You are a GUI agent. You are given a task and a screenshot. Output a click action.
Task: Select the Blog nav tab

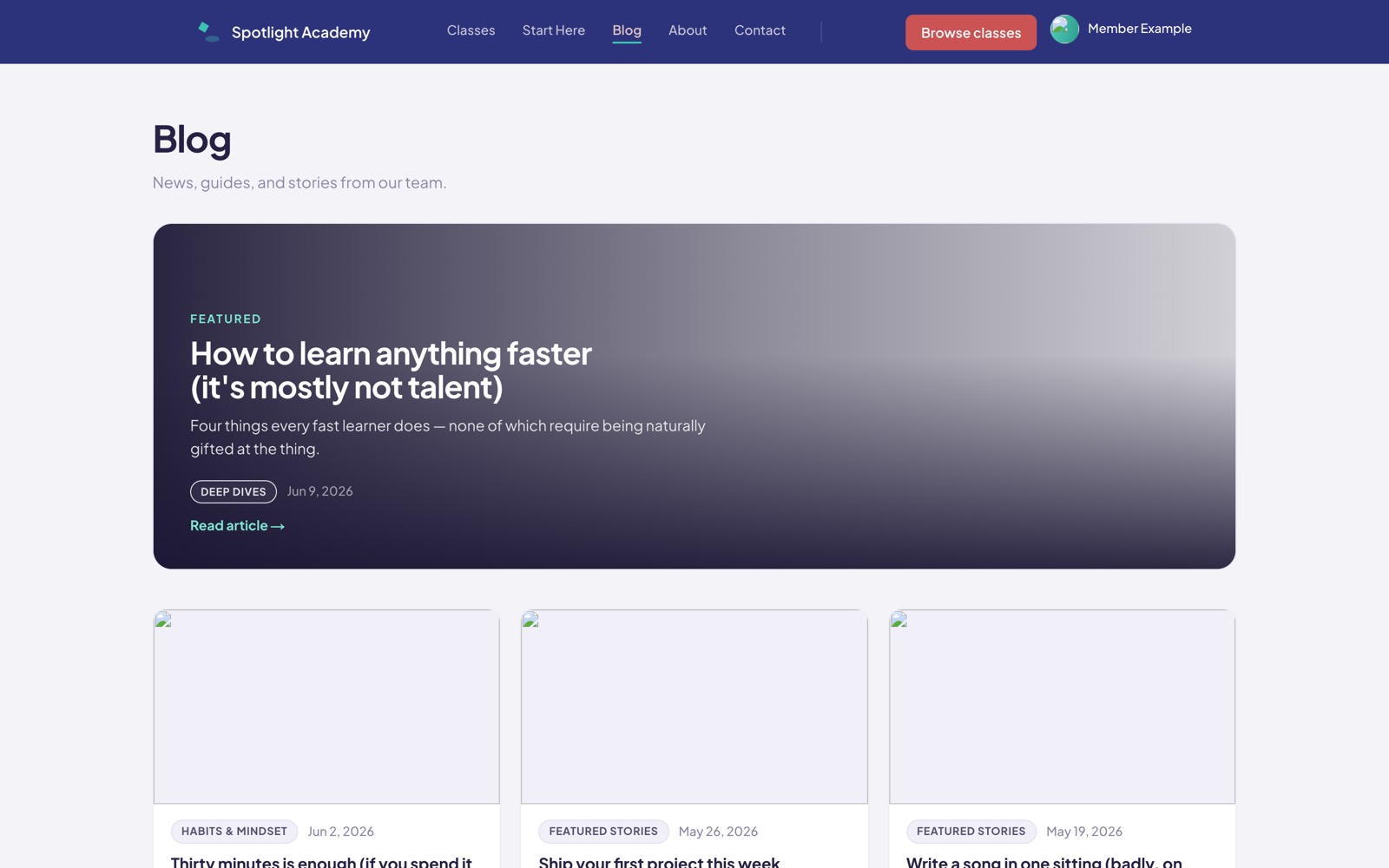[x=627, y=30]
